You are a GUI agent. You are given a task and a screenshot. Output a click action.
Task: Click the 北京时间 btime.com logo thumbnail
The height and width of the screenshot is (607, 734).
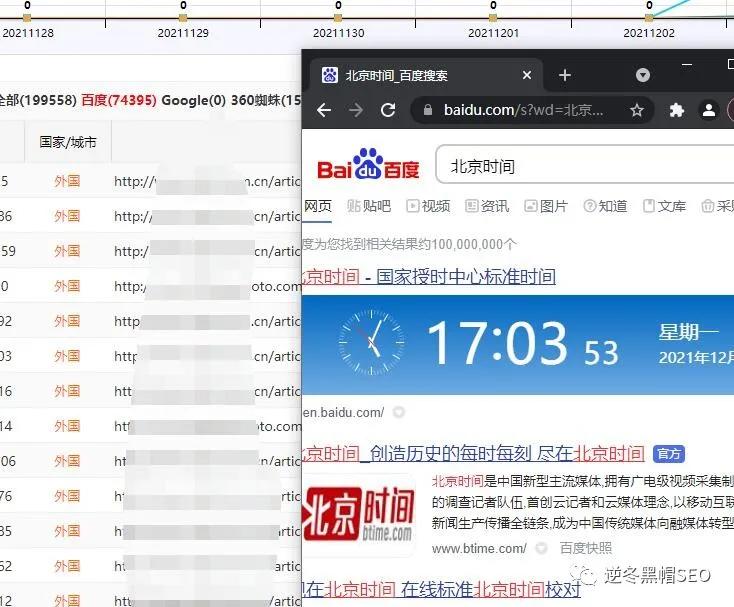click(x=359, y=515)
